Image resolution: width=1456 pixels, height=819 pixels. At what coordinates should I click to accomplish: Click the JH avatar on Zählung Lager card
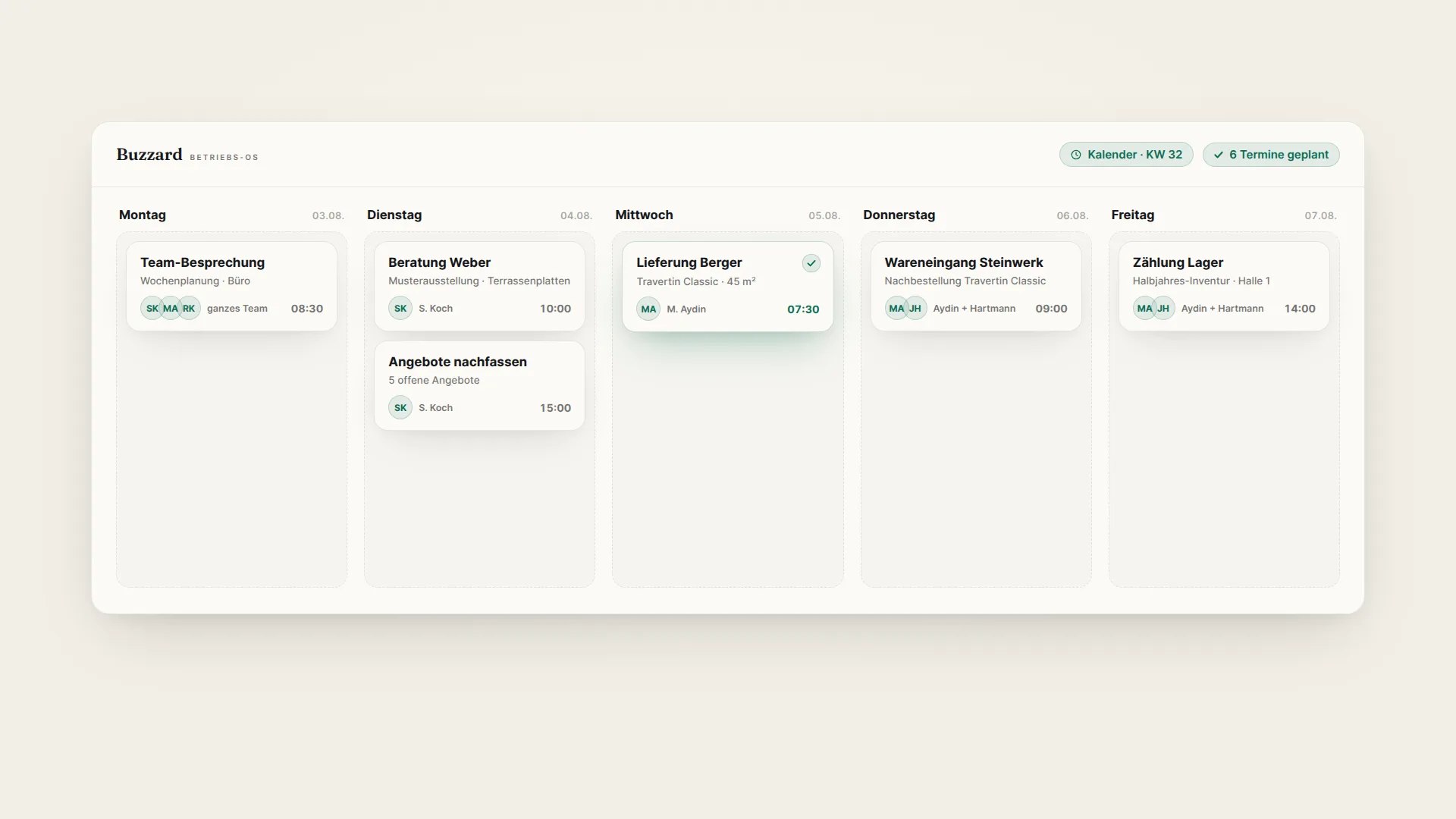click(x=1163, y=309)
